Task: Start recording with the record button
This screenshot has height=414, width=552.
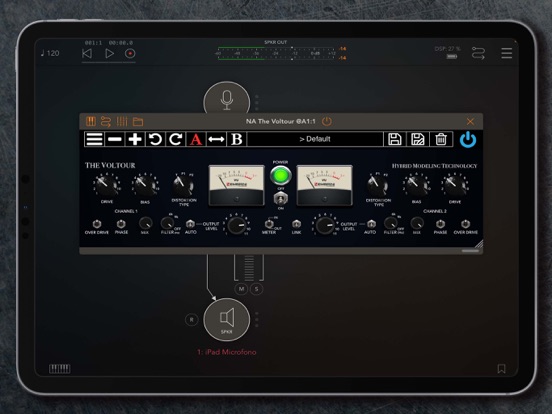Action: (x=130, y=54)
